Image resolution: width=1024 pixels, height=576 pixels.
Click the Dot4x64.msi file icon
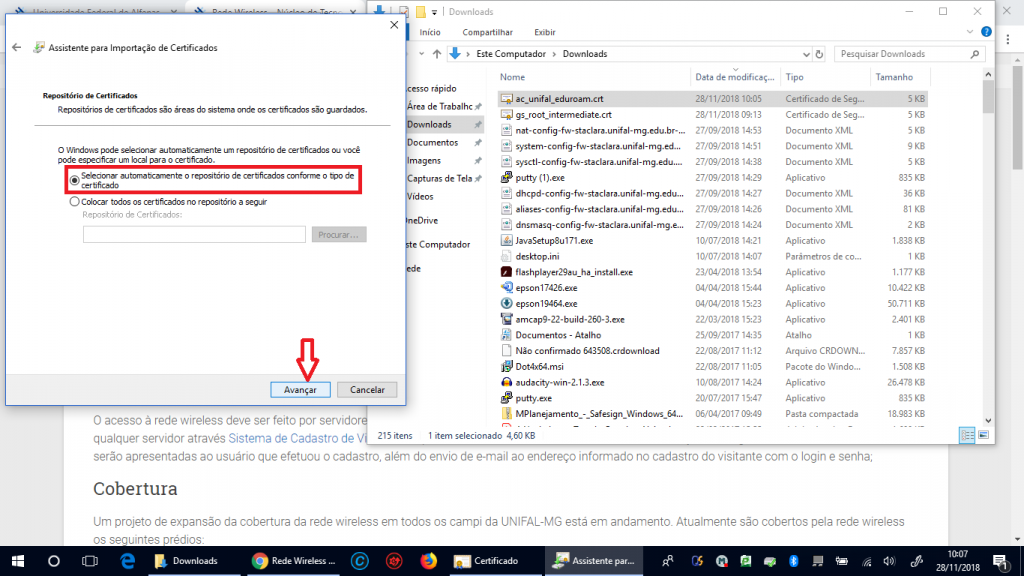[x=506, y=367]
